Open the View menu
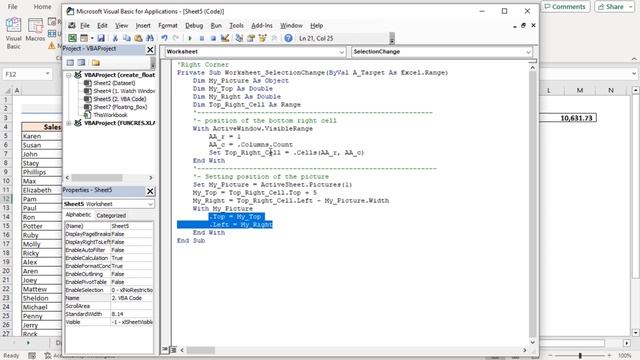The height and width of the screenshot is (360, 640). click(121, 25)
